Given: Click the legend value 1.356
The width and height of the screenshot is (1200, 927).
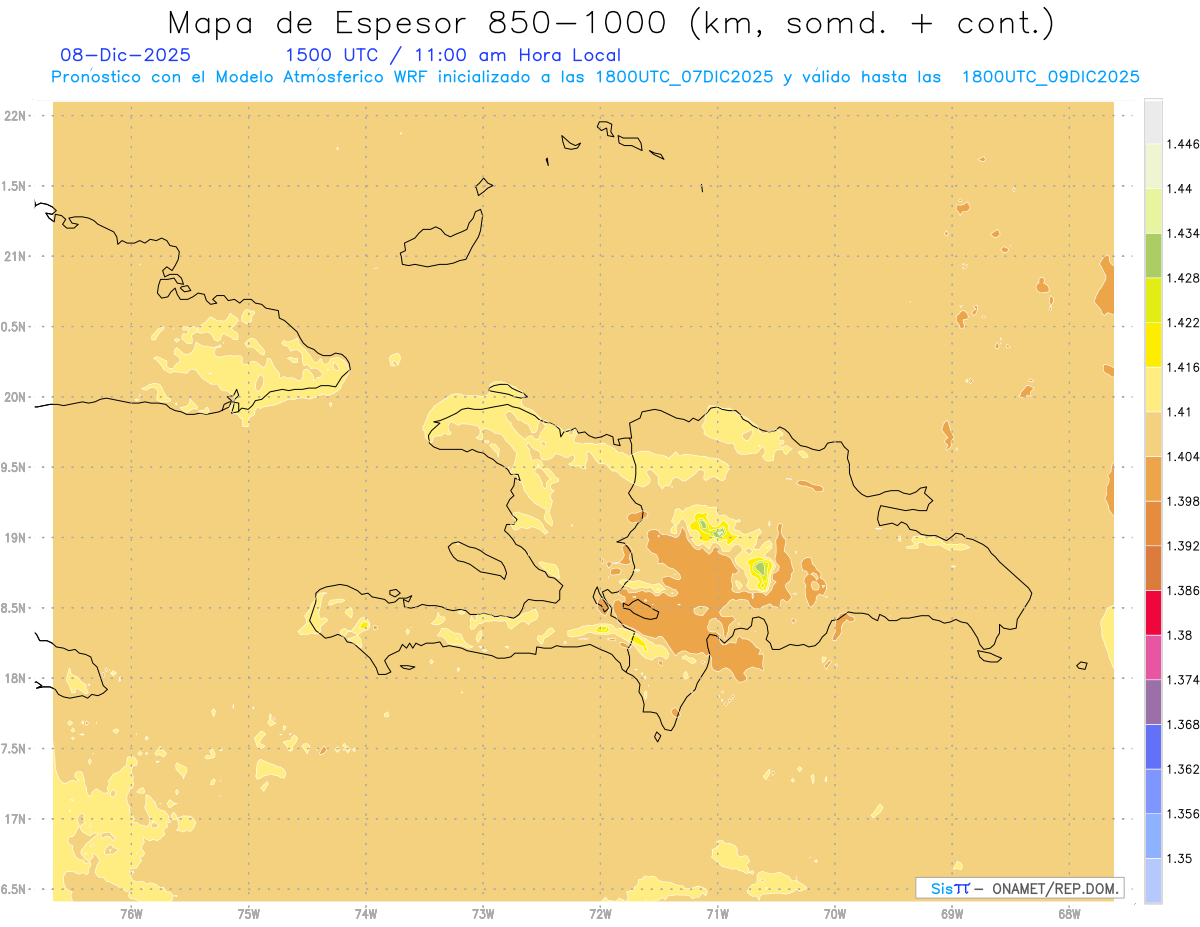Looking at the screenshot, I should [x=1185, y=814].
